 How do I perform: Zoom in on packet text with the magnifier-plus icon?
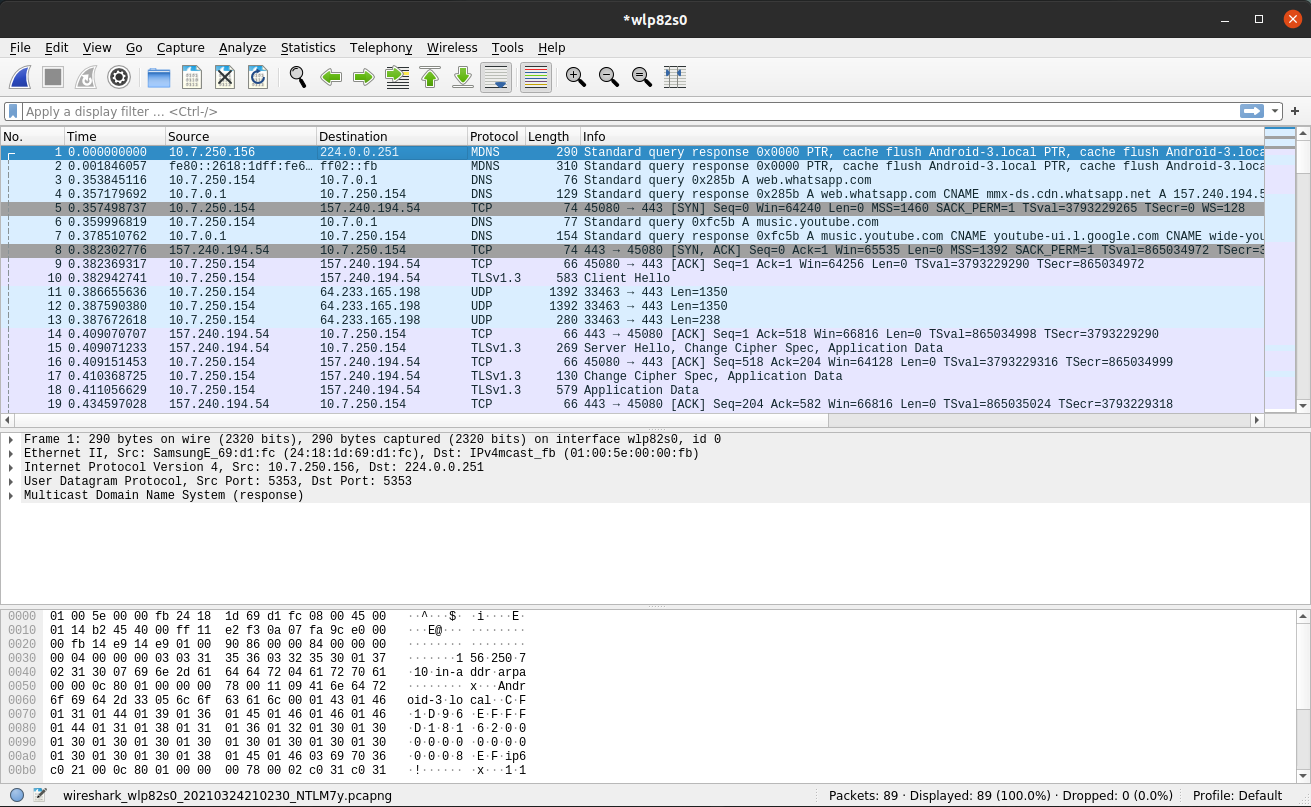click(x=575, y=77)
